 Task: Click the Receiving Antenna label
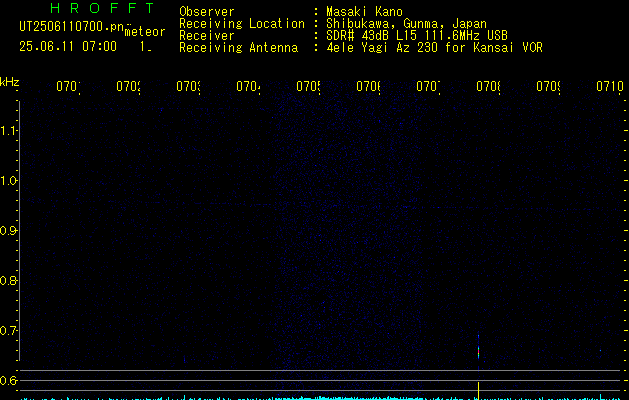(x=238, y=48)
